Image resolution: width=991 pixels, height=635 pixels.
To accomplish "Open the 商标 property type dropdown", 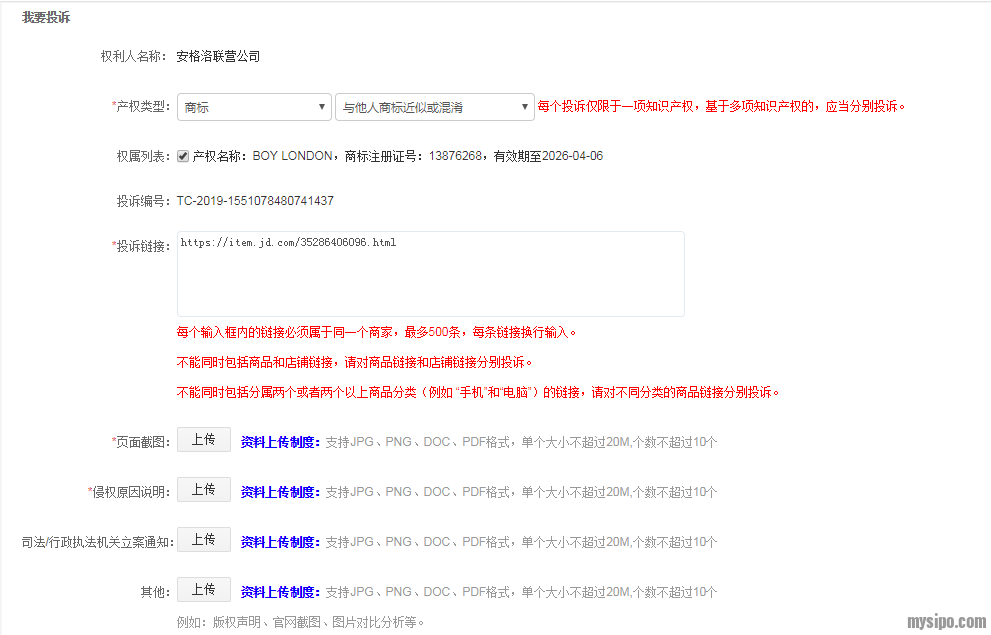I will (254, 107).
